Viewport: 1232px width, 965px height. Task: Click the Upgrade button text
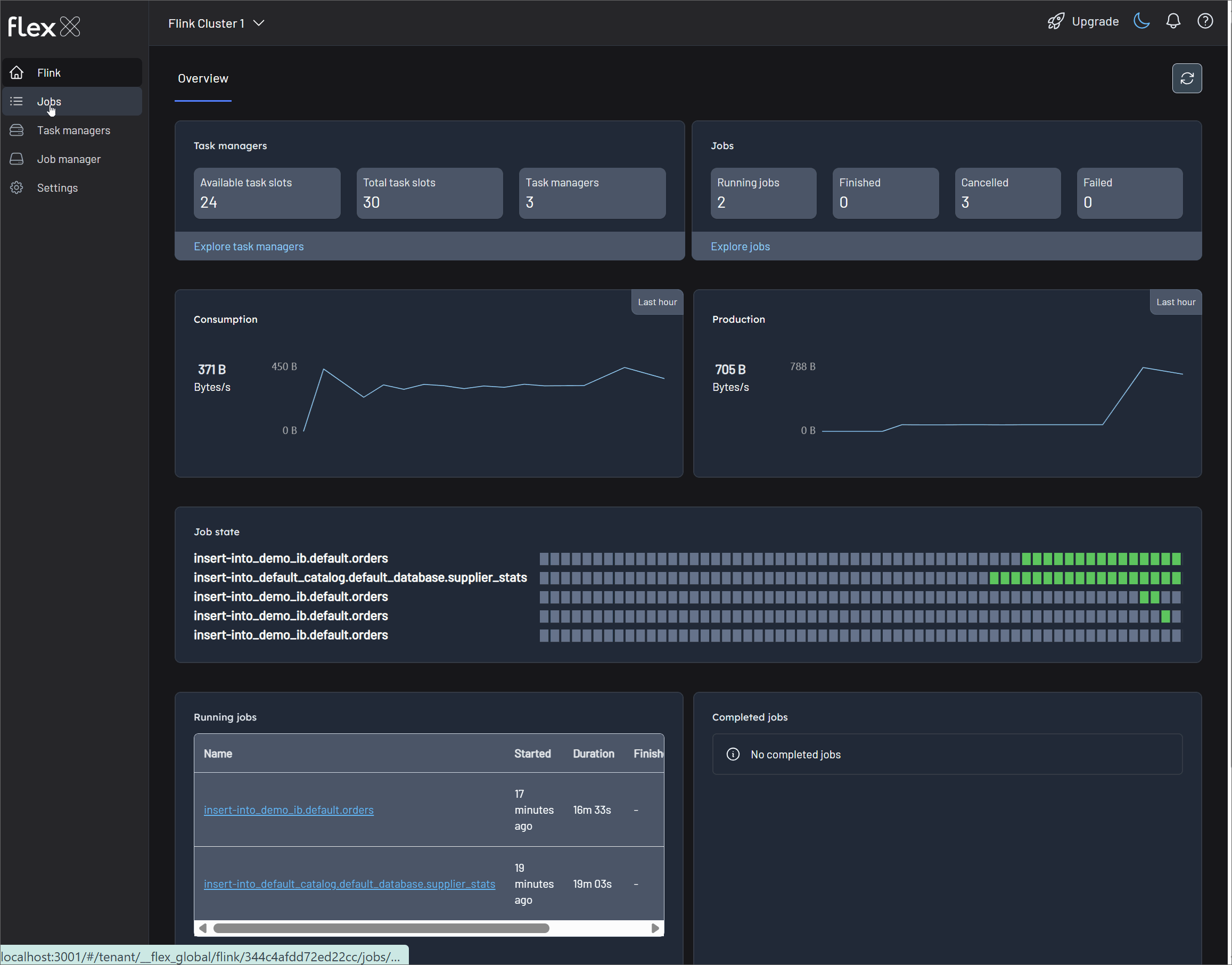pyautogui.click(x=1095, y=21)
